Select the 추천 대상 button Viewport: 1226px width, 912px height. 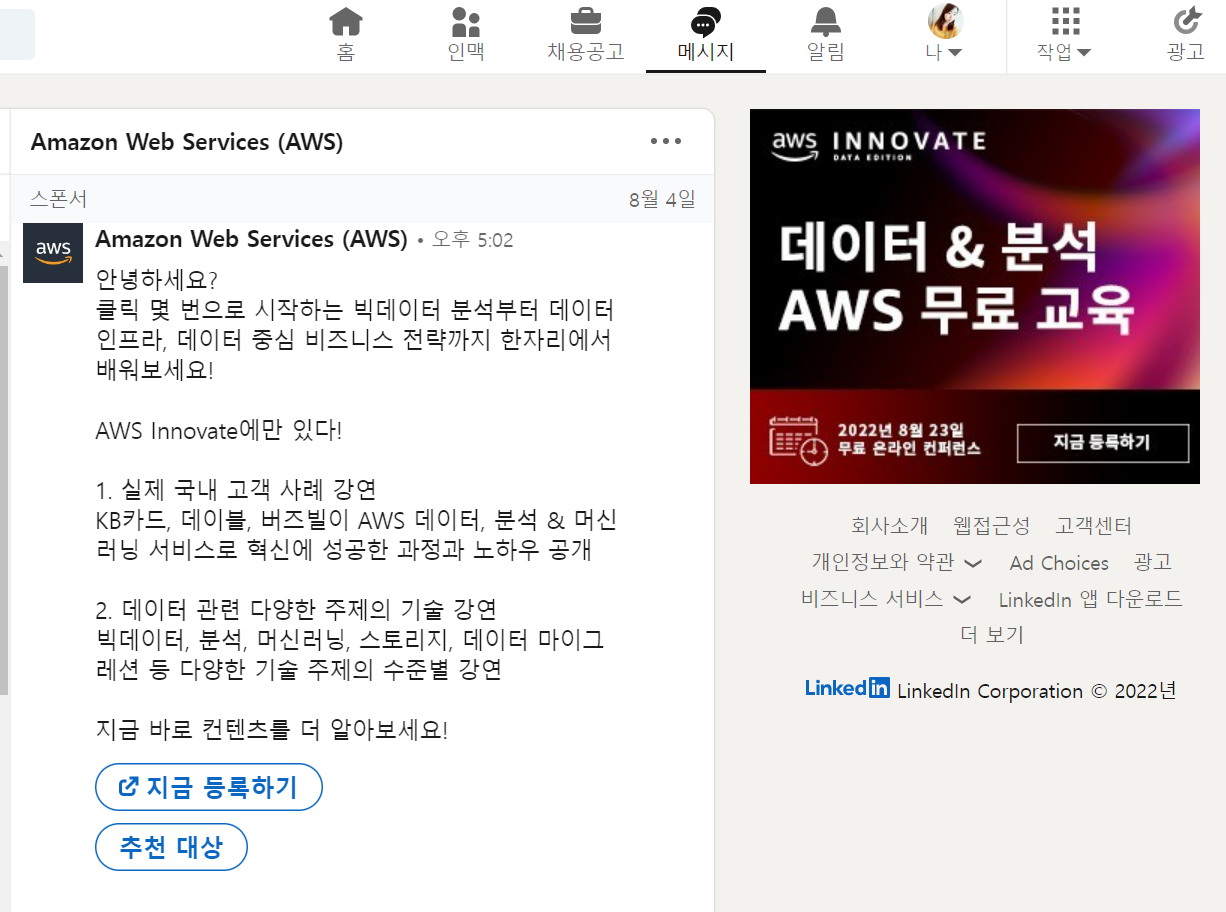[170, 848]
